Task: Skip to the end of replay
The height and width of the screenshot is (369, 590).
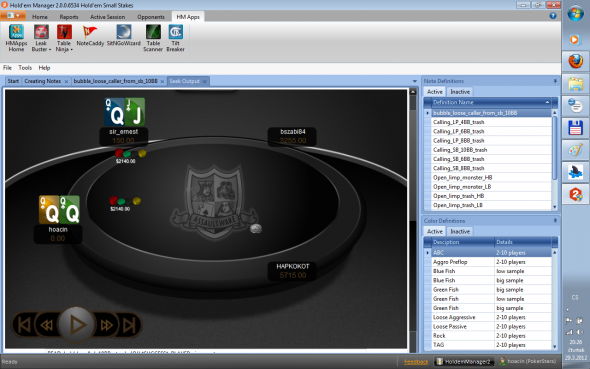Action: point(129,325)
